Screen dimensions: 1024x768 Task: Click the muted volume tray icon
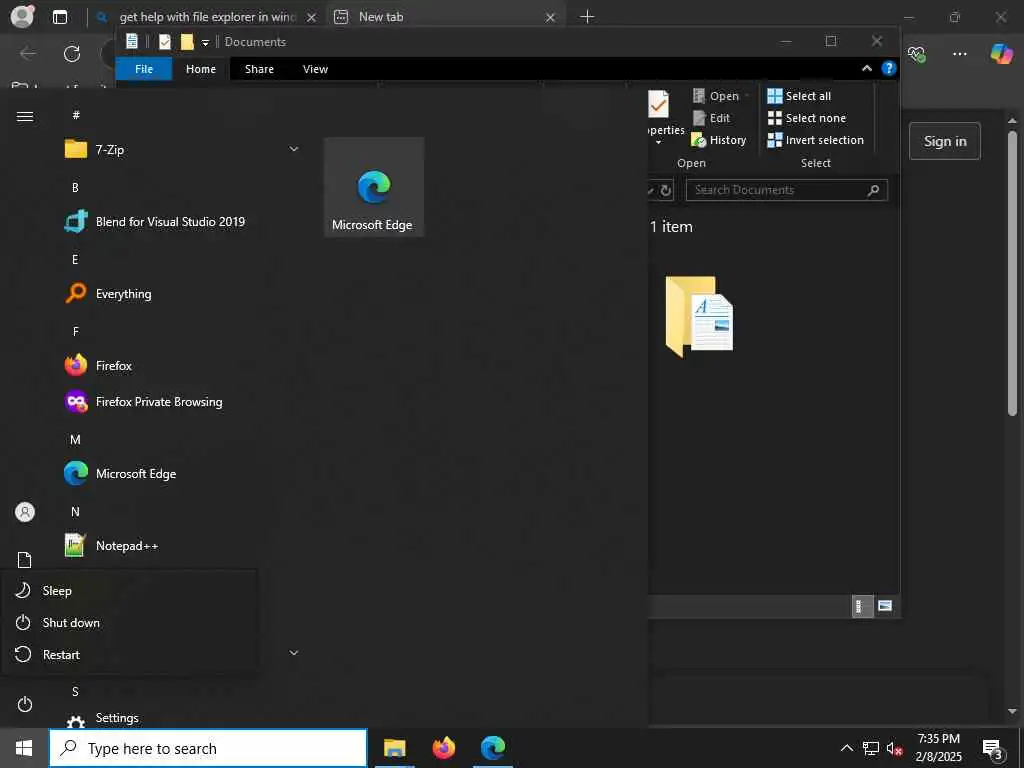point(894,748)
